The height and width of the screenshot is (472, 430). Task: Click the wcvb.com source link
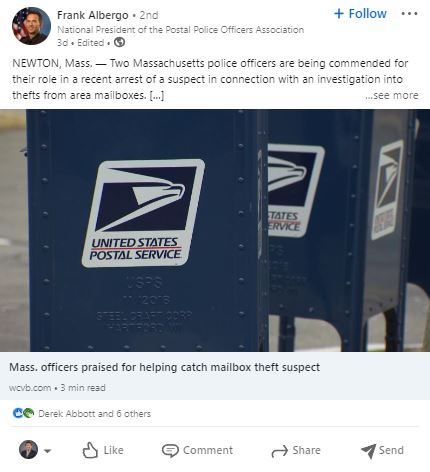(x=30, y=388)
